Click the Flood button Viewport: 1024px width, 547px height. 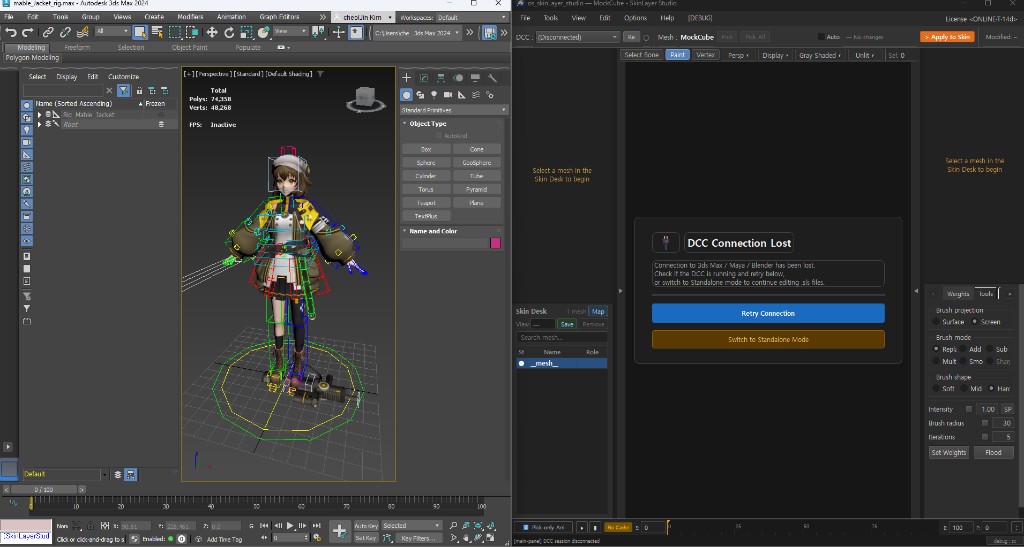pos(993,452)
